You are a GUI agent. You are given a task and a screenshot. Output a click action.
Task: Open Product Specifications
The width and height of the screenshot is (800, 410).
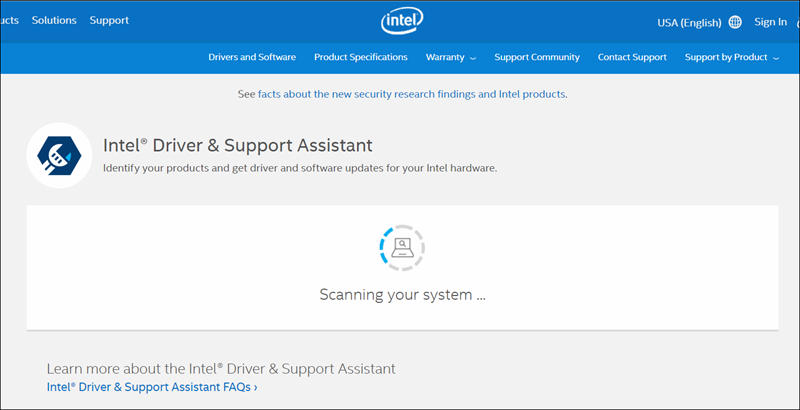coord(361,57)
